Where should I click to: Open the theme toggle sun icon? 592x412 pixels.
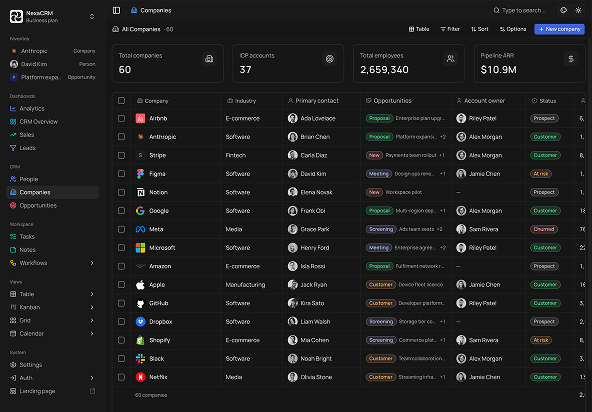[x=578, y=11]
